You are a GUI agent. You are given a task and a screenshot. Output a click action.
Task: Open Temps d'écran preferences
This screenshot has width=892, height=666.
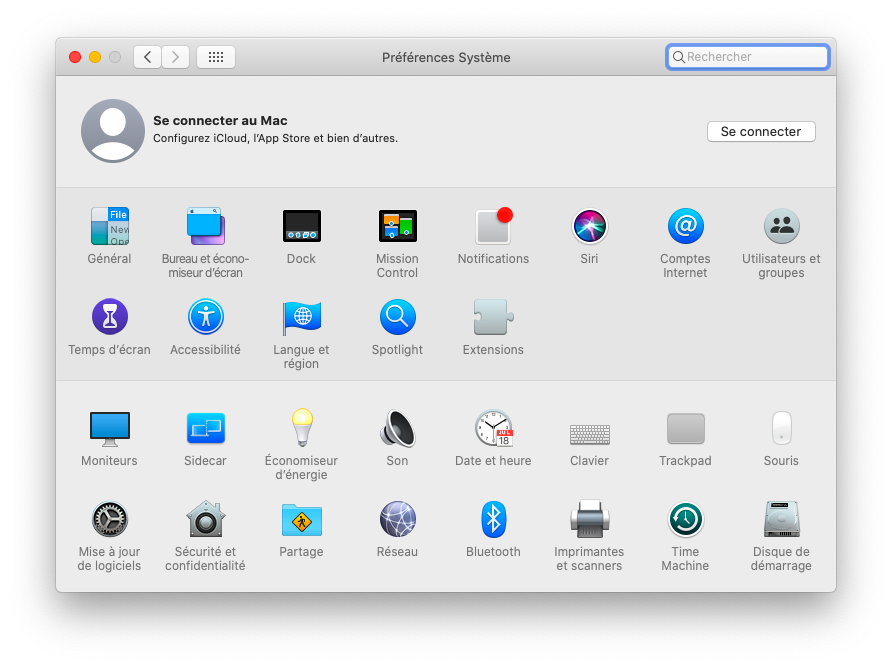110,317
